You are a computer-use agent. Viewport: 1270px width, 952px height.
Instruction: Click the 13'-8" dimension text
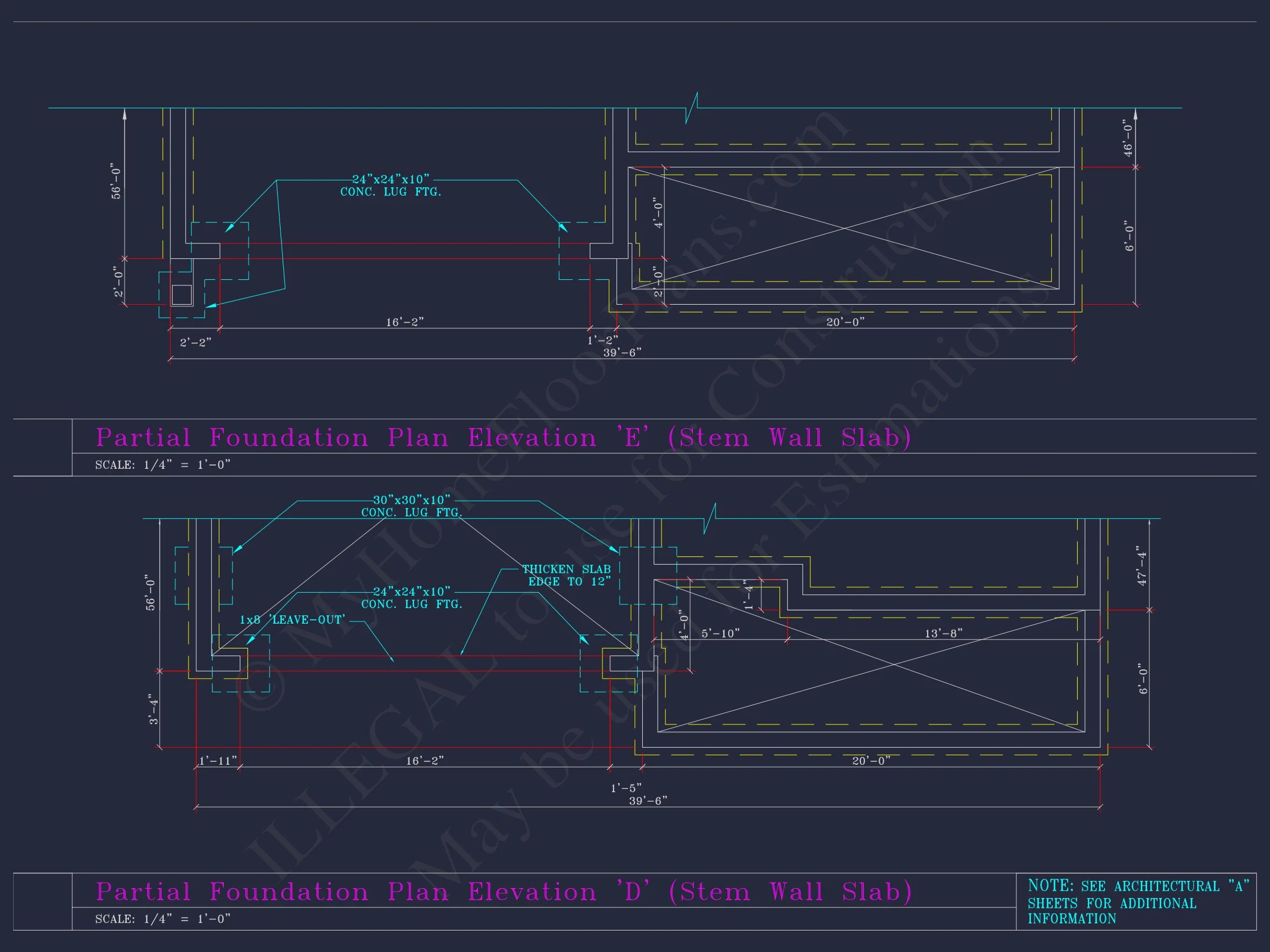pos(943,633)
